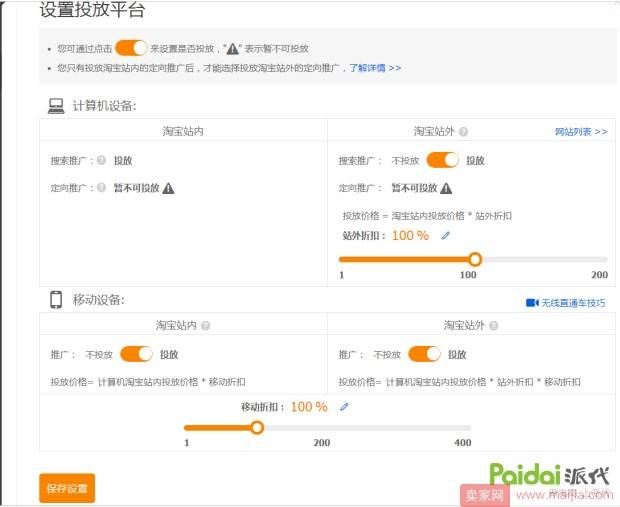Toggle mobile 淘宝站外 推广 switch
This screenshot has height=507, width=620.
(x=424, y=354)
